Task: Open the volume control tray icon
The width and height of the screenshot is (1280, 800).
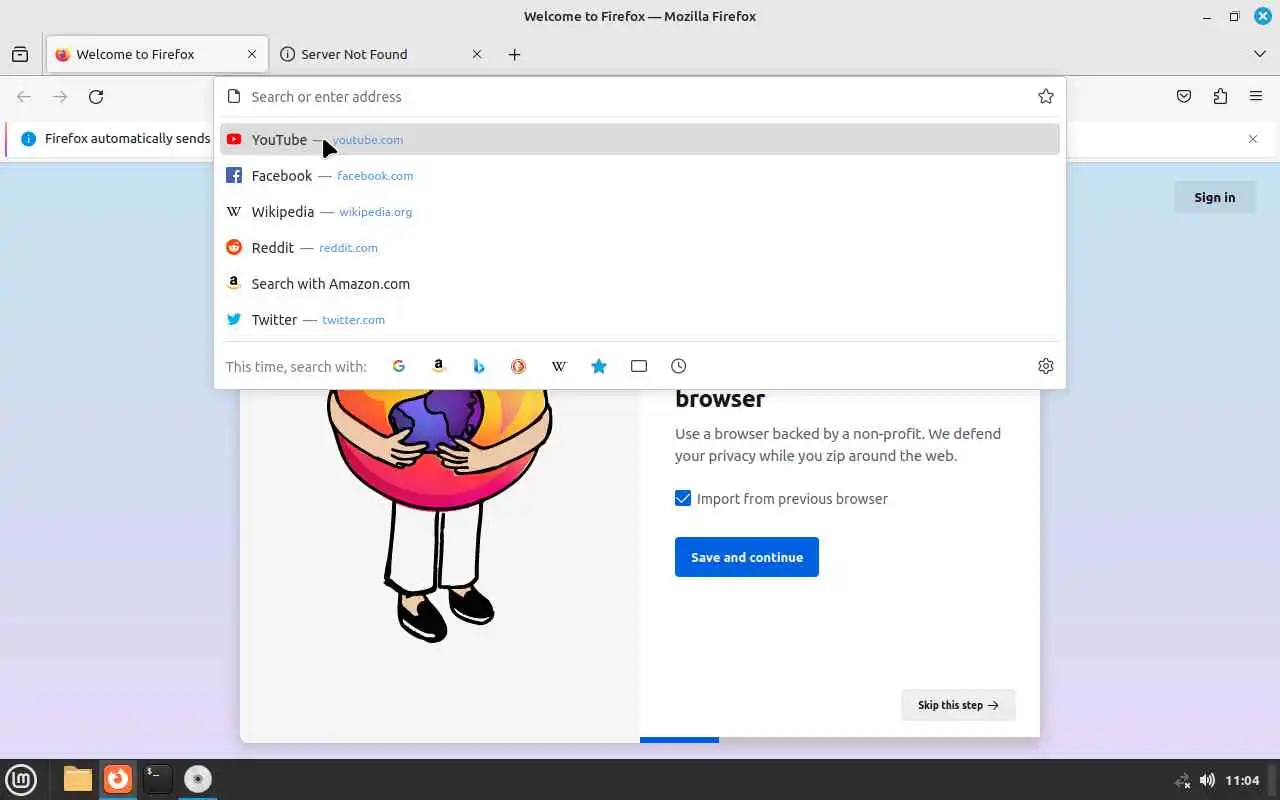Action: (x=1207, y=780)
